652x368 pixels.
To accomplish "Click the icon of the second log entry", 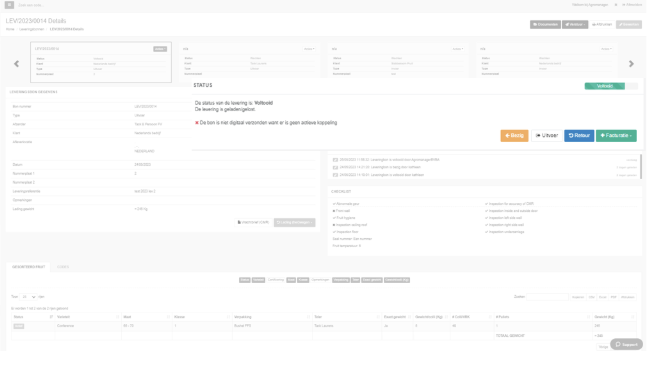I will pyautogui.click(x=335, y=167).
